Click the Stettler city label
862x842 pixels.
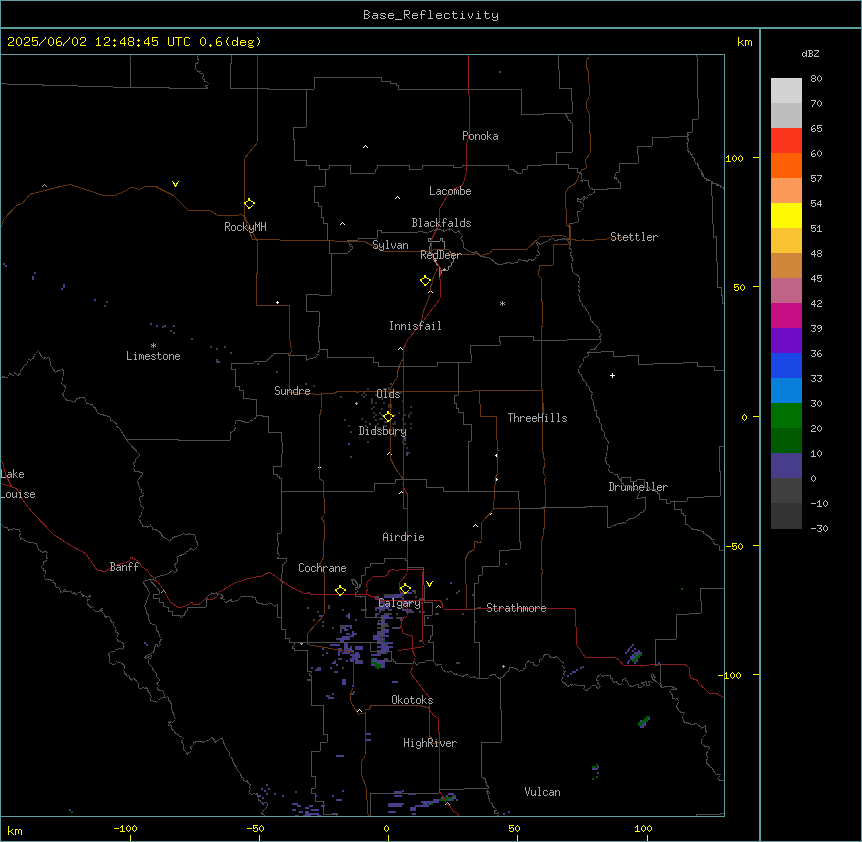tap(633, 237)
